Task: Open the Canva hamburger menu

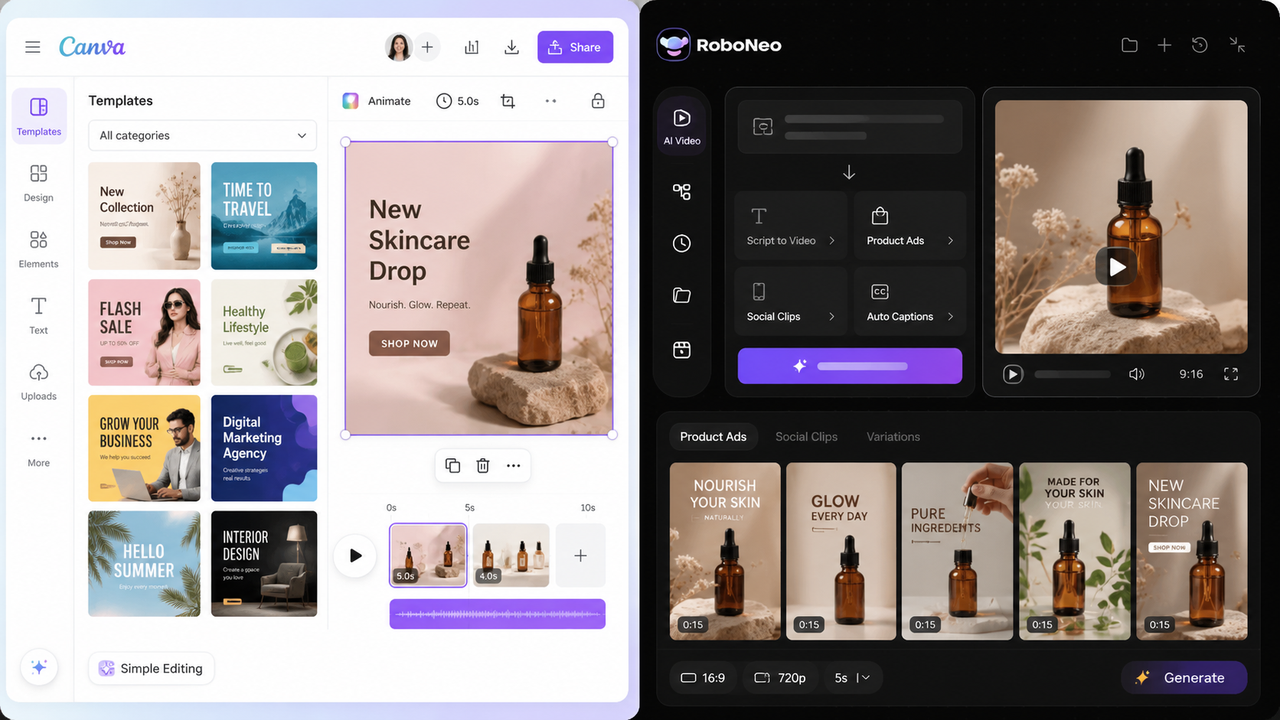Action: coord(33,47)
